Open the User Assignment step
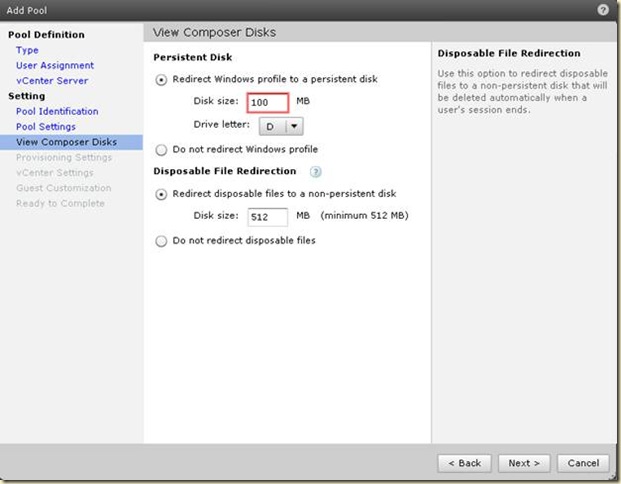The image size is (621, 484). [x=55, y=65]
